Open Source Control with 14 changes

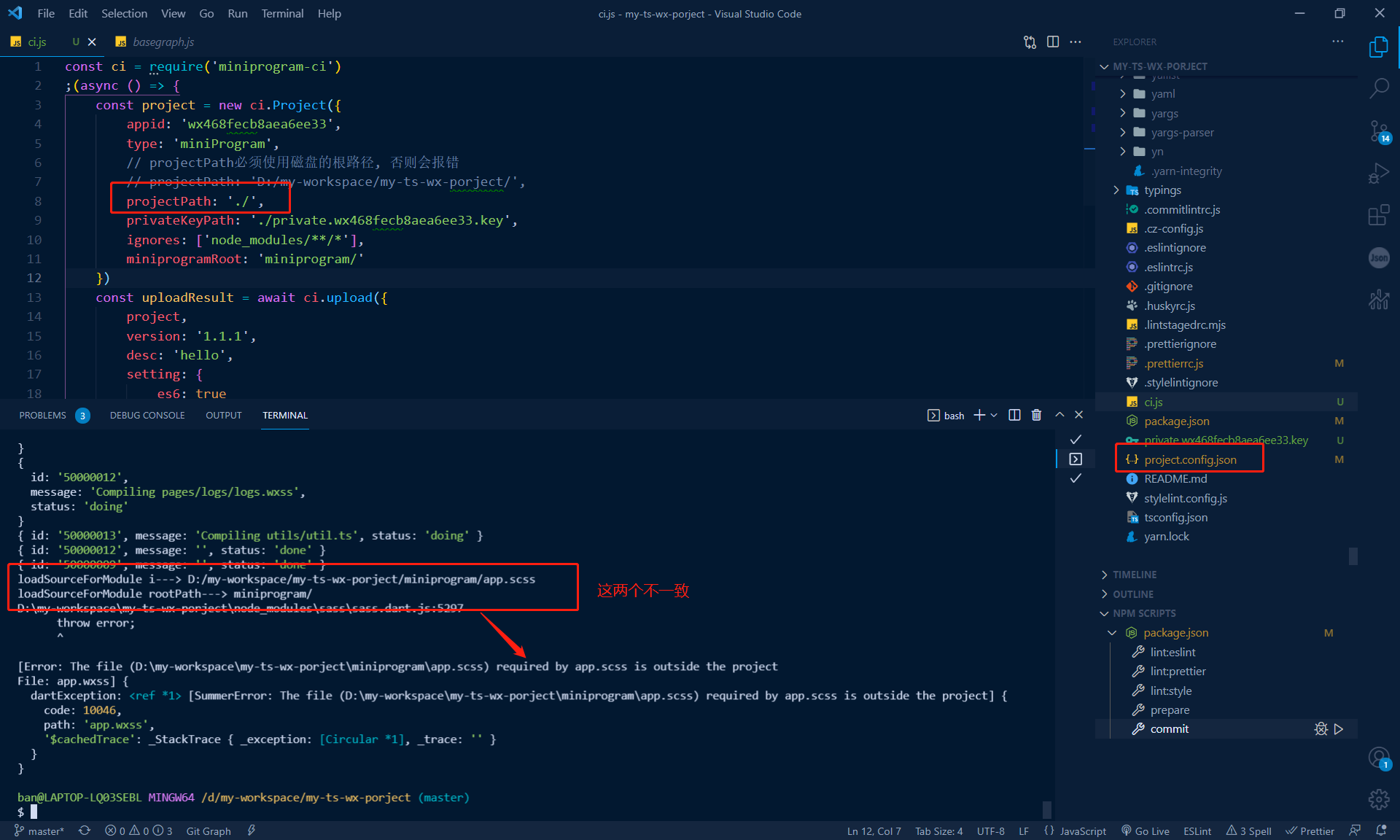[x=1378, y=131]
